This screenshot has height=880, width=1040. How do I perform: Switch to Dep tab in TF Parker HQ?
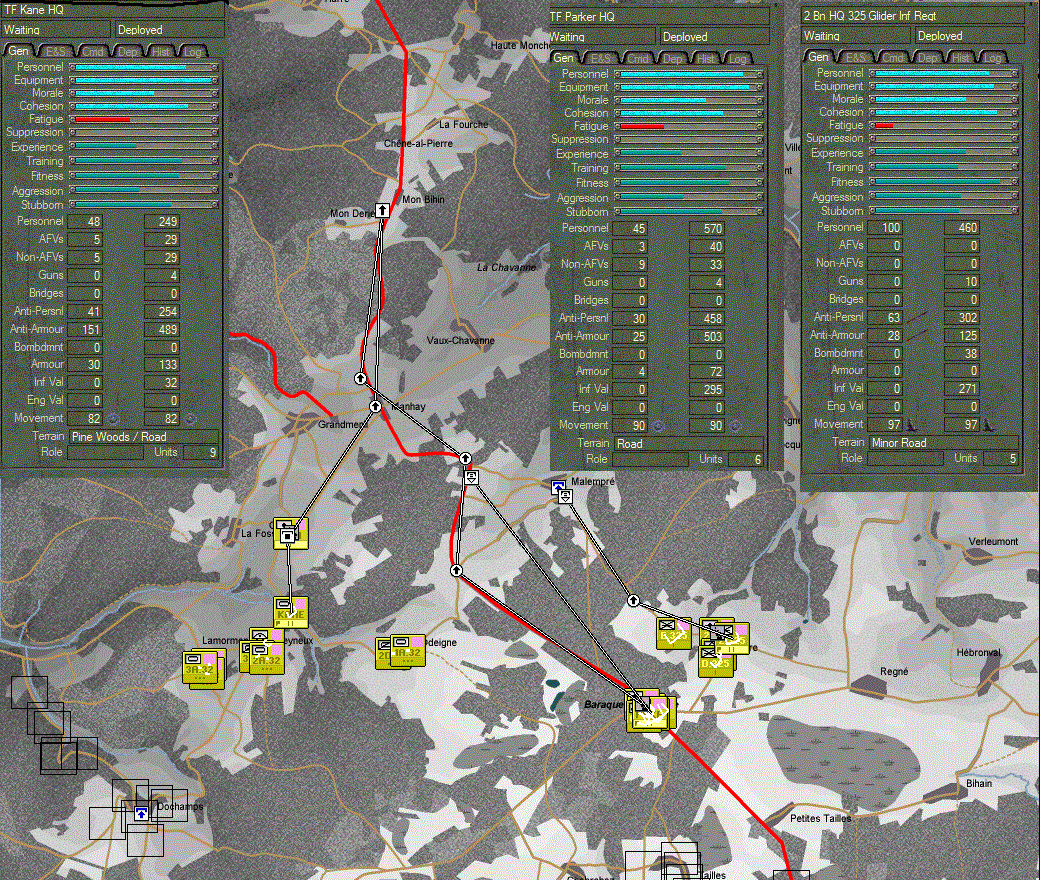pyautogui.click(x=672, y=58)
